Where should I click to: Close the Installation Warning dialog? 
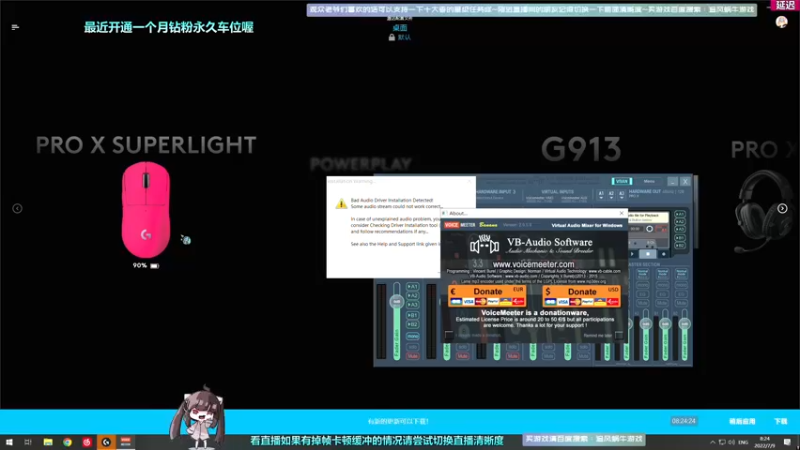coord(469,181)
